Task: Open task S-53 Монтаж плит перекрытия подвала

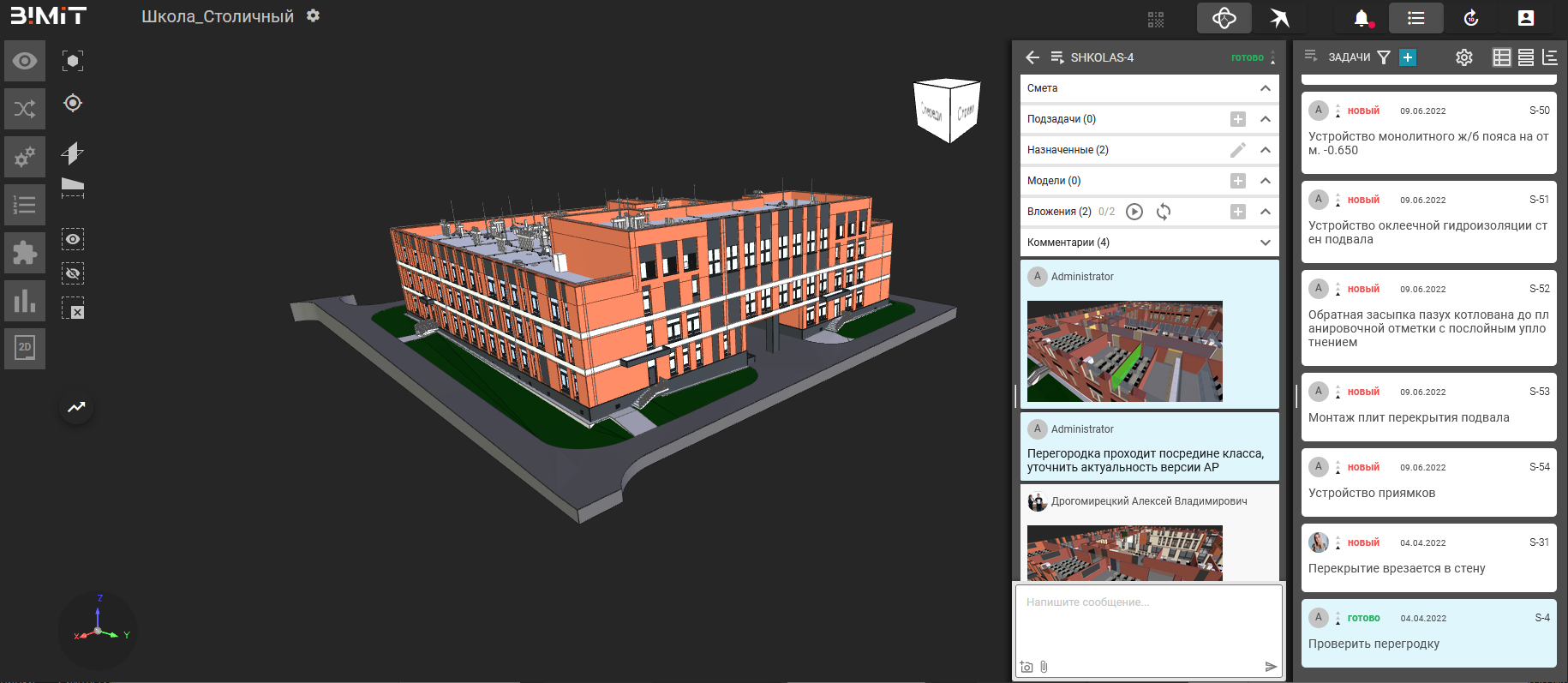Action: tap(1428, 407)
